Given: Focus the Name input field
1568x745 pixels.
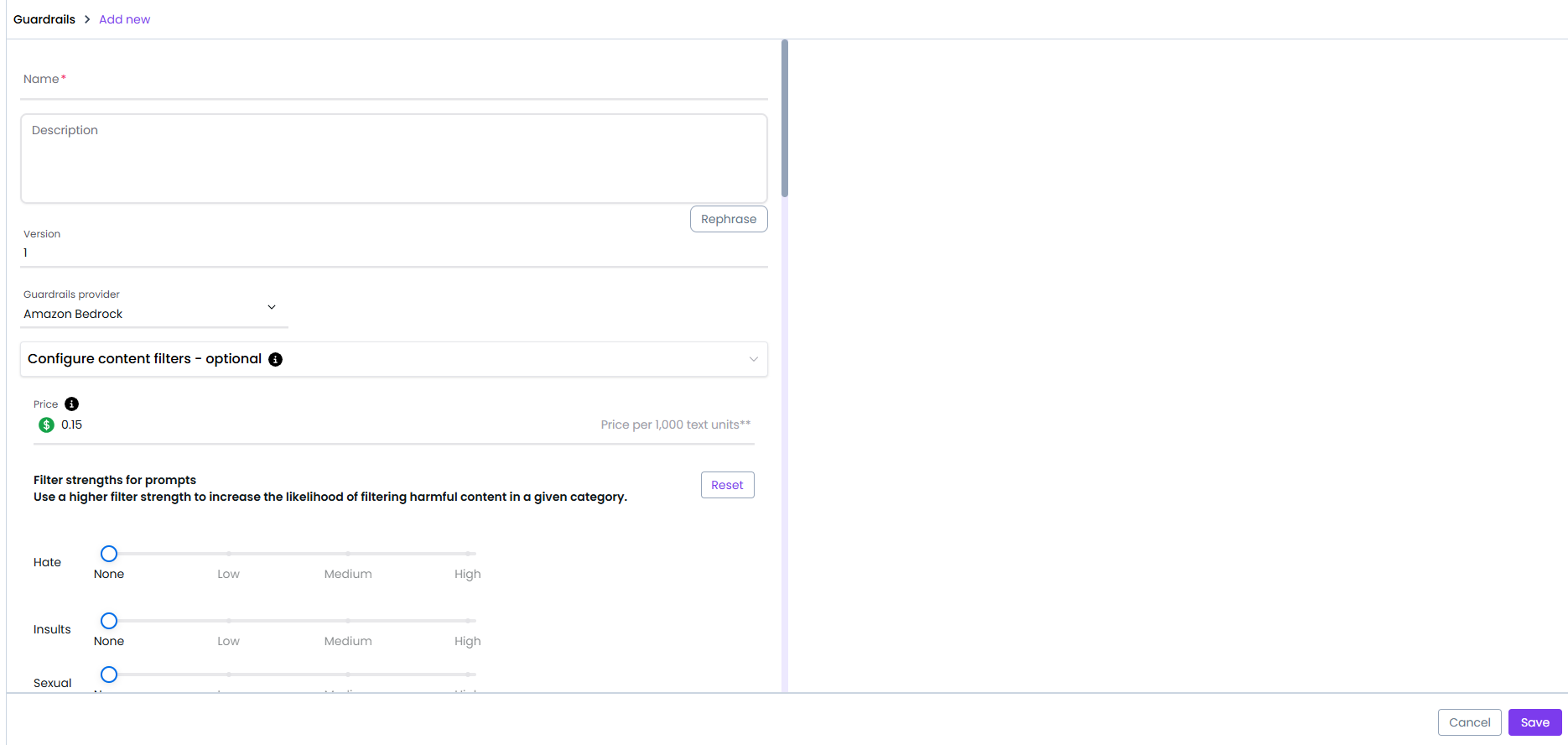Looking at the screenshot, I should coord(393,81).
